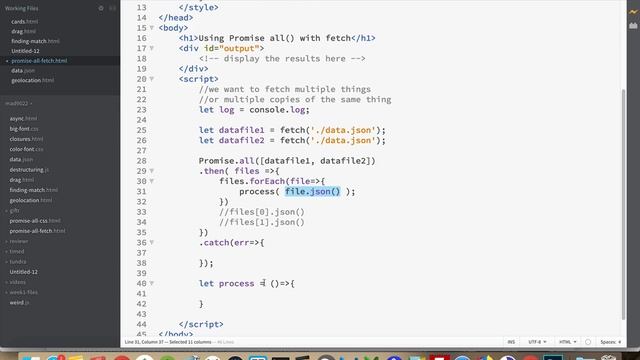
Task: Switch to Untitled-12 in Working Files
Action: coord(25,51)
